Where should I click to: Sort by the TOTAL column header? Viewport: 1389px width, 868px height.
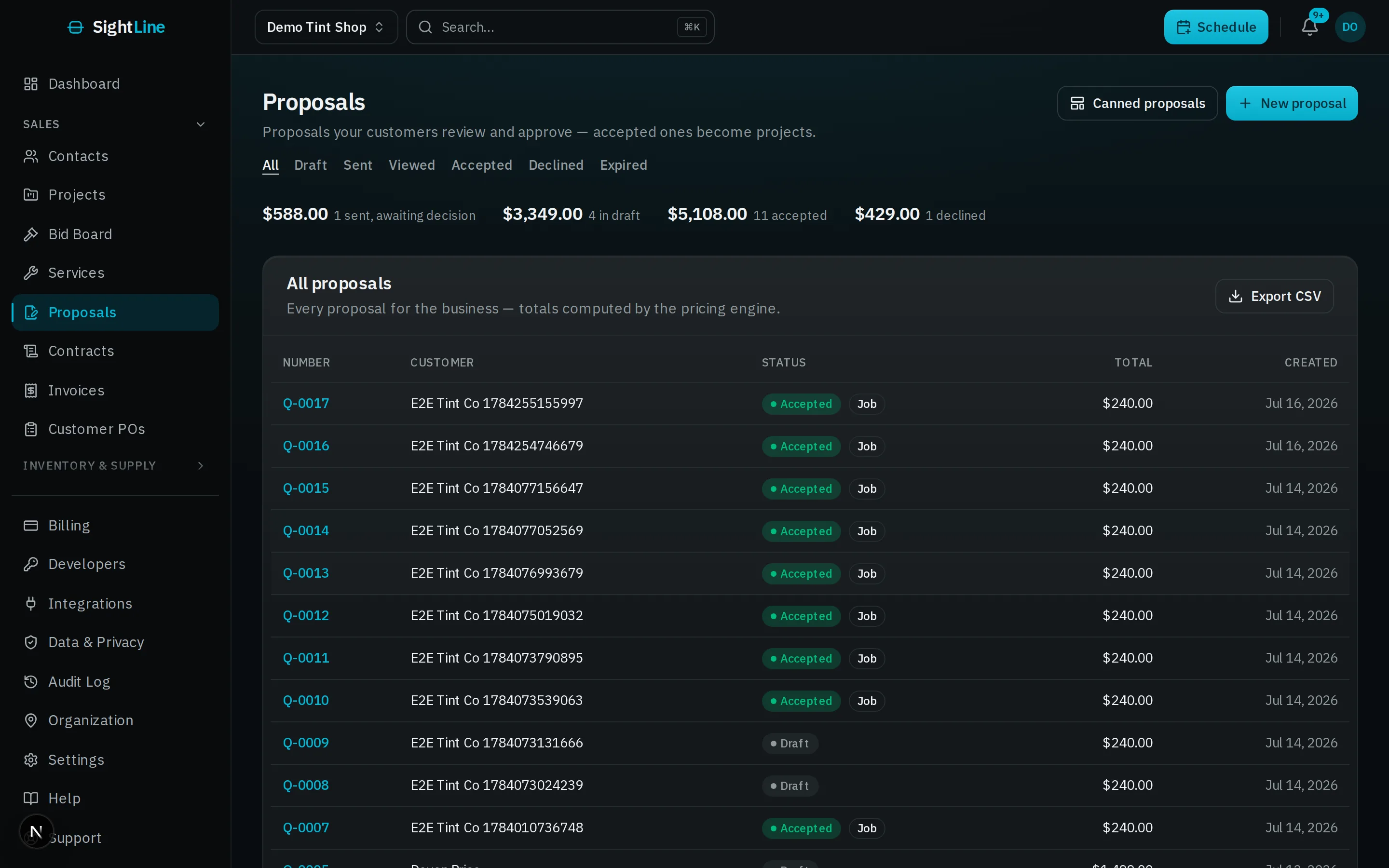pyautogui.click(x=1133, y=363)
